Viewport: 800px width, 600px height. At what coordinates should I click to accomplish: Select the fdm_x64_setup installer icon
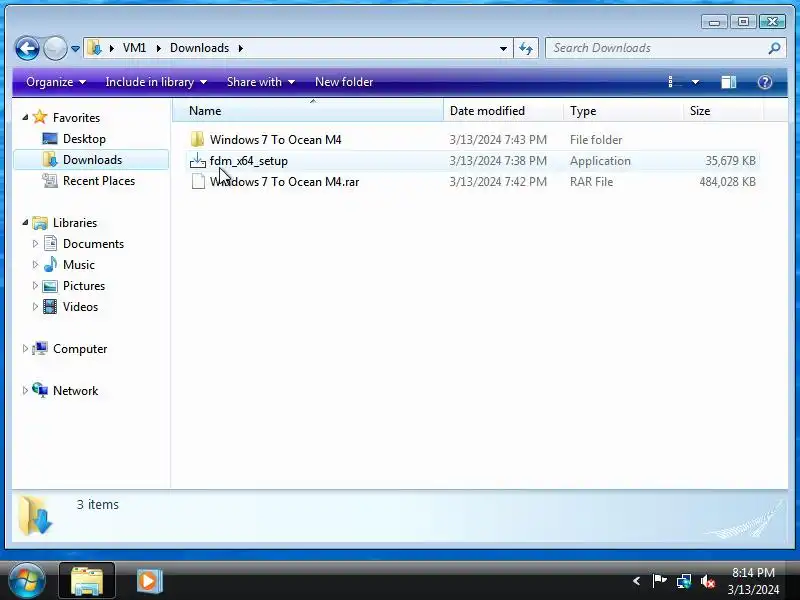pyautogui.click(x=197, y=160)
